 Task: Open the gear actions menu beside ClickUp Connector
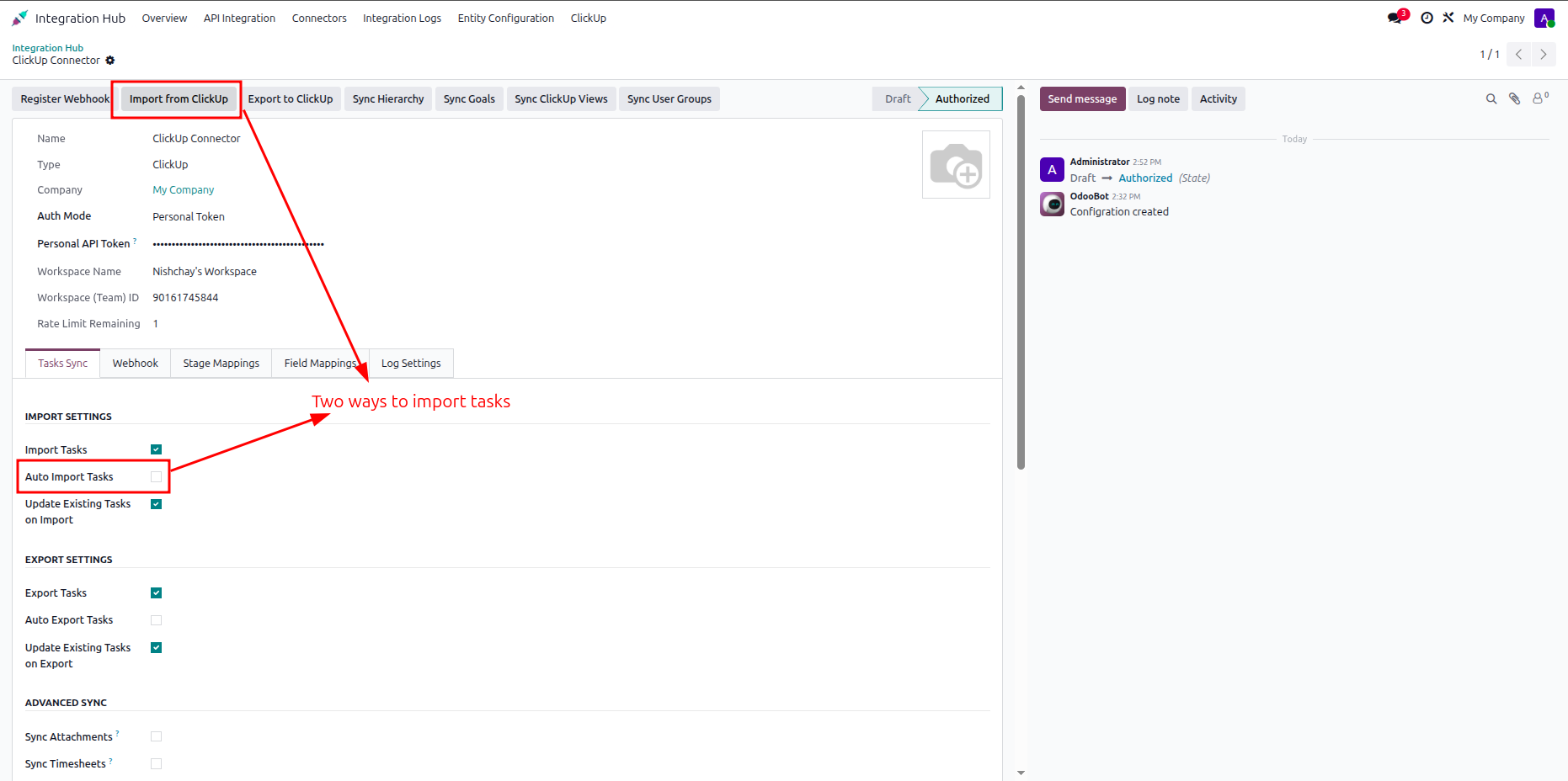pos(110,61)
